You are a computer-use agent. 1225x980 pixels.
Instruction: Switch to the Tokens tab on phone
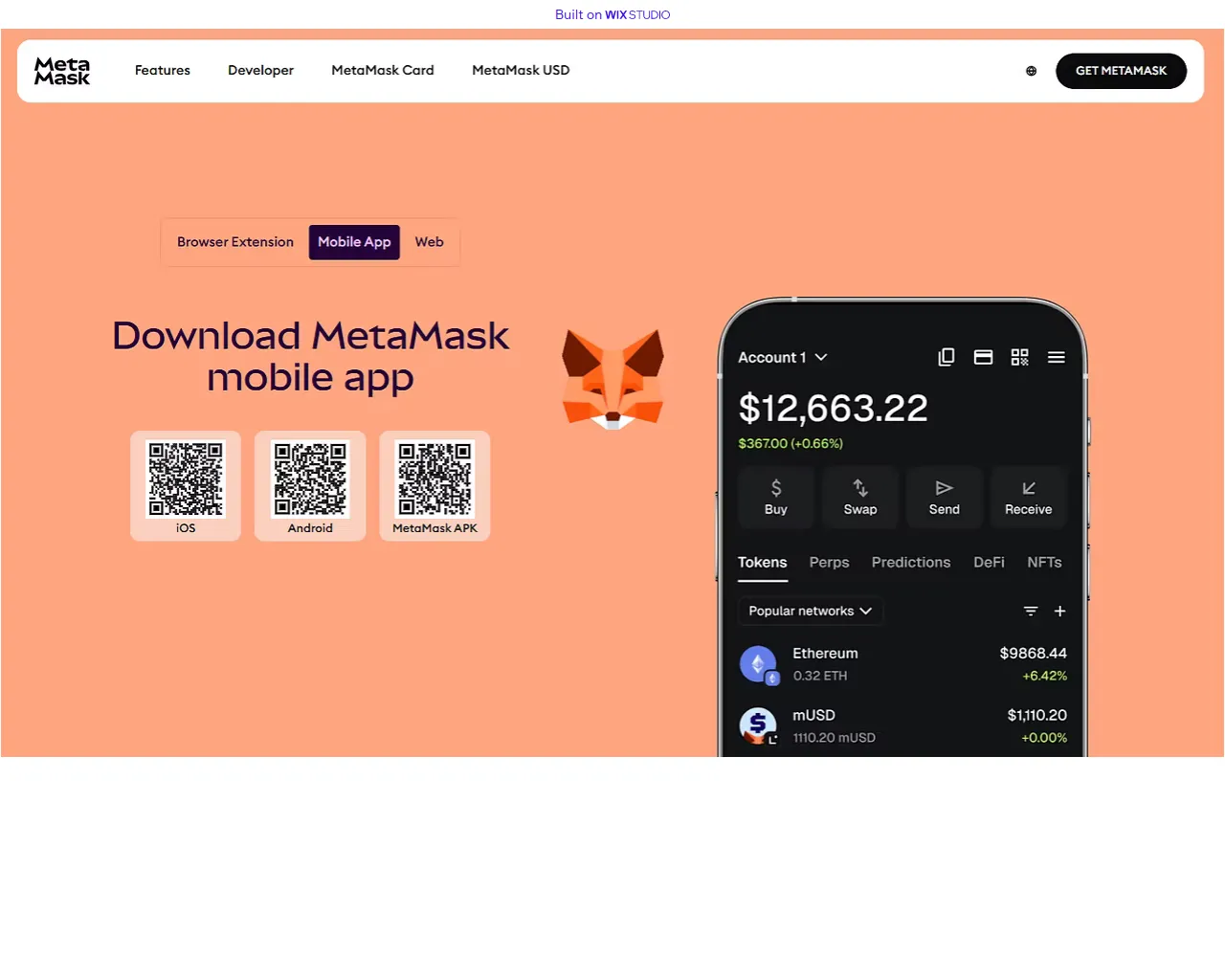coord(763,563)
